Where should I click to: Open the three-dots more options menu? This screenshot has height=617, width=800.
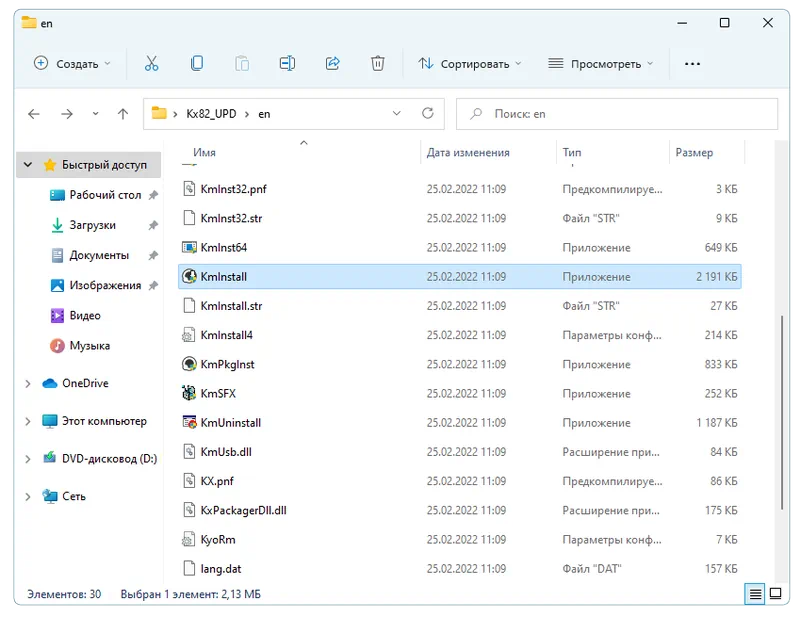[x=692, y=63]
